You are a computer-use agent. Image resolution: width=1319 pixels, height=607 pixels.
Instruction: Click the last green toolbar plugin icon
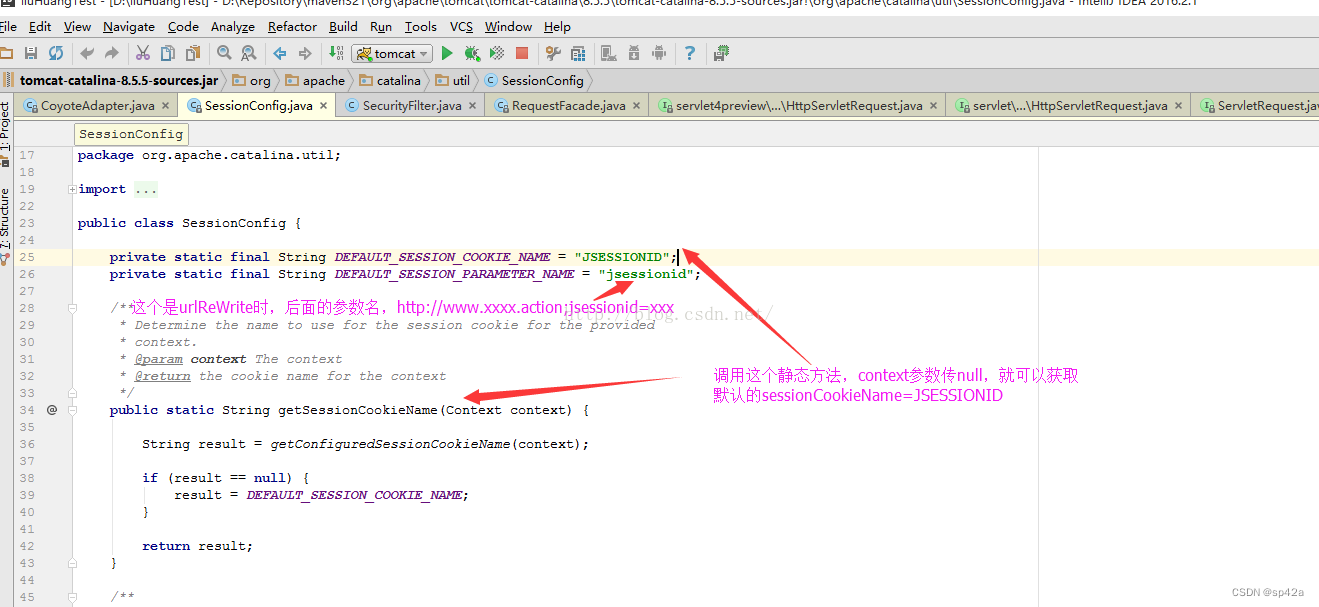click(x=722, y=53)
